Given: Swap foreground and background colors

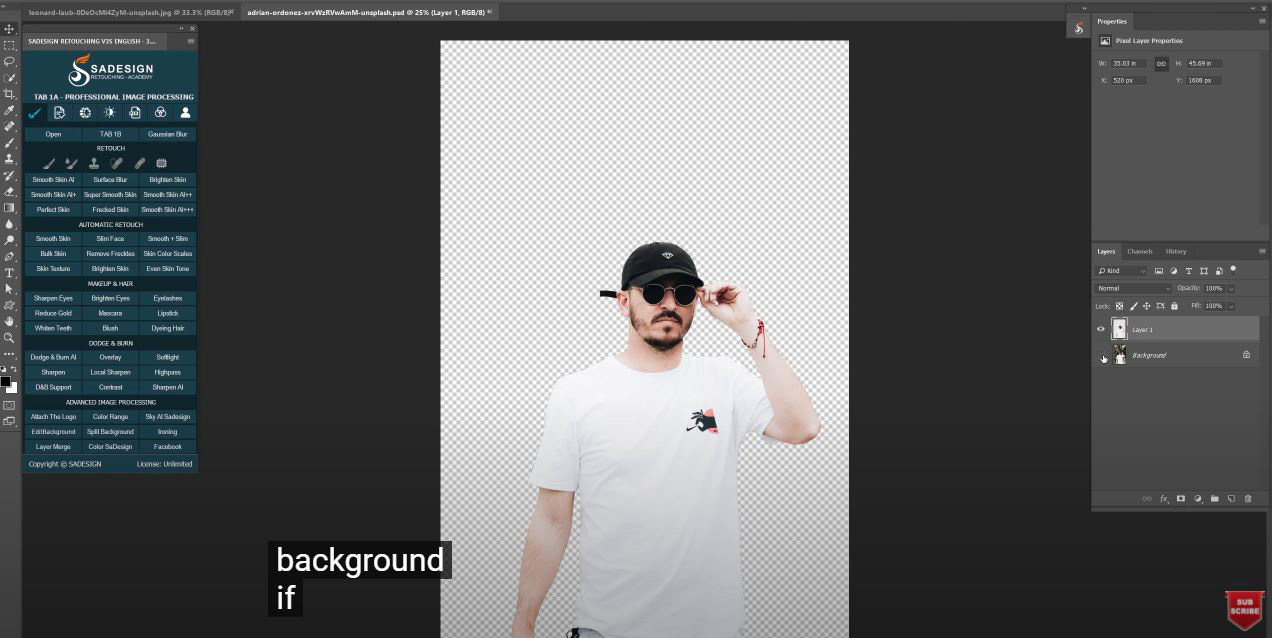Looking at the screenshot, I should [14, 370].
